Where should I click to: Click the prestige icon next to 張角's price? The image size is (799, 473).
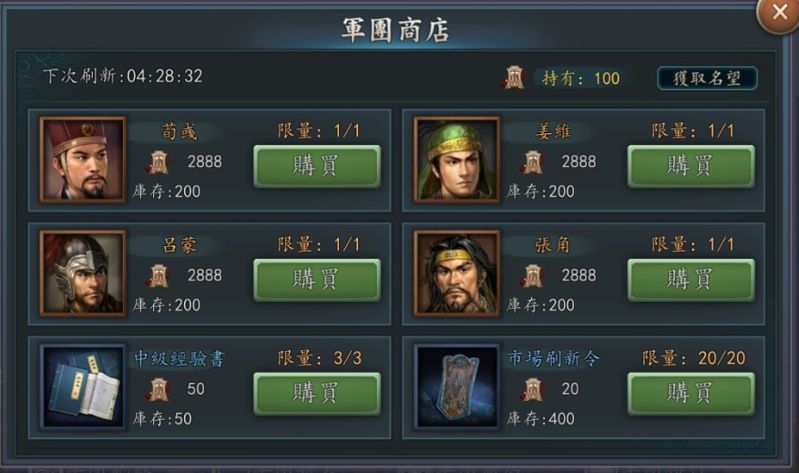coord(532,276)
